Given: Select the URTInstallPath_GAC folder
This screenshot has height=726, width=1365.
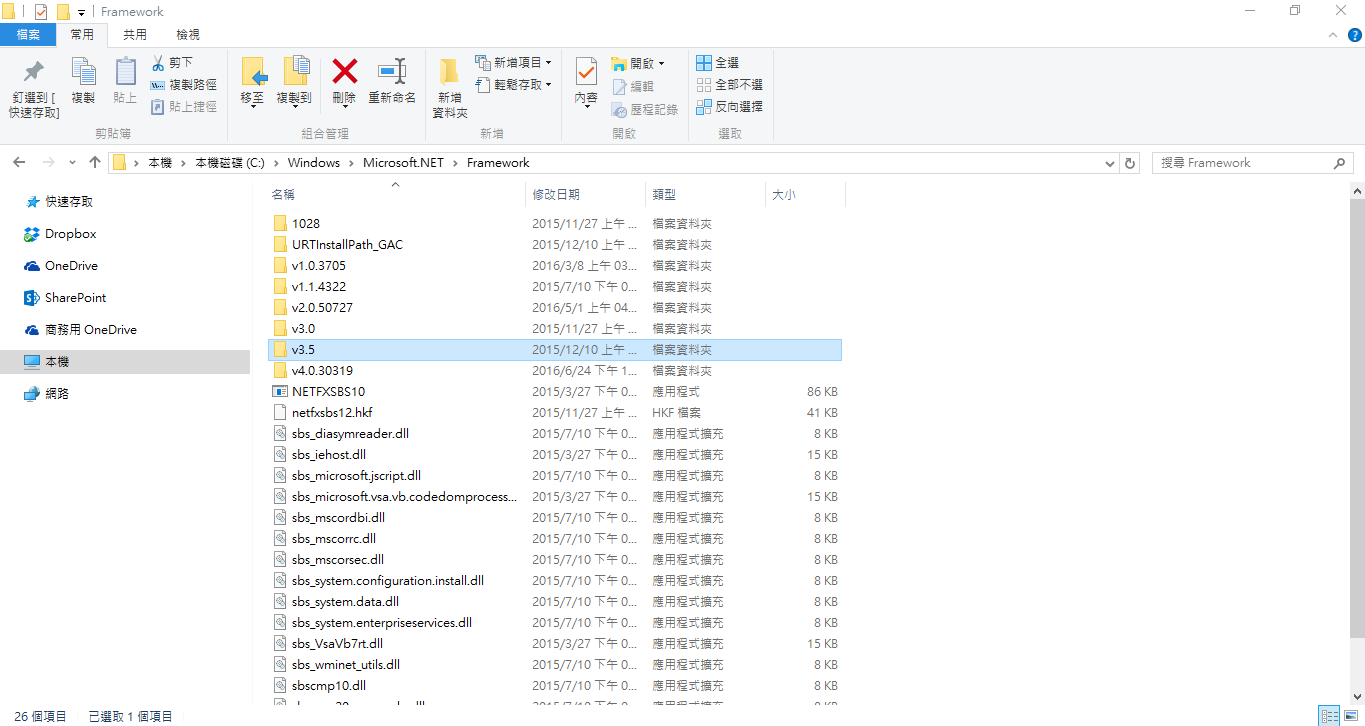Looking at the screenshot, I should (x=555, y=245).
